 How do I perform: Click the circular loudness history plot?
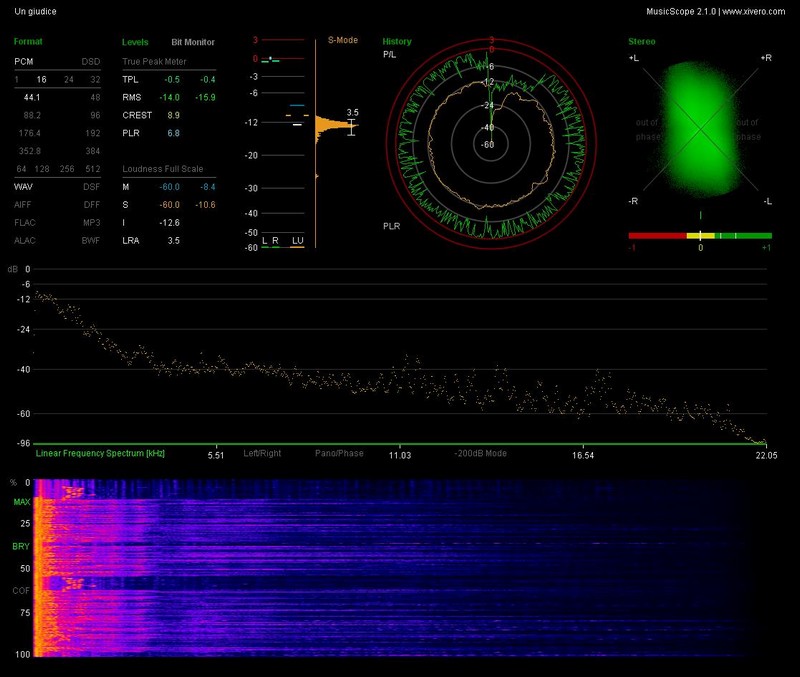pyautogui.click(x=490, y=144)
